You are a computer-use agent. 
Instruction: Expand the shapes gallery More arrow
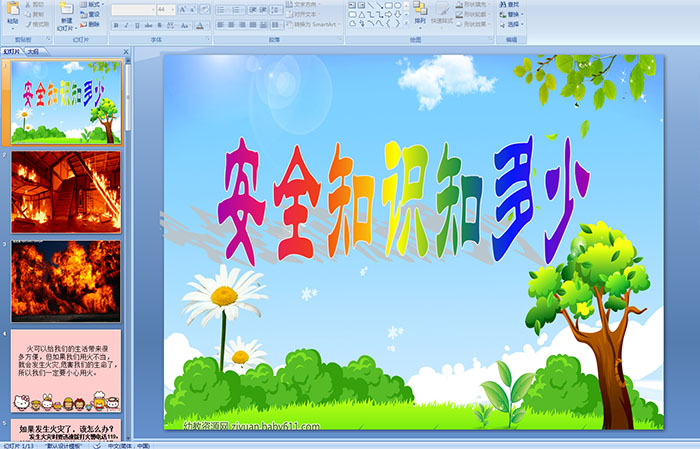(406, 24)
